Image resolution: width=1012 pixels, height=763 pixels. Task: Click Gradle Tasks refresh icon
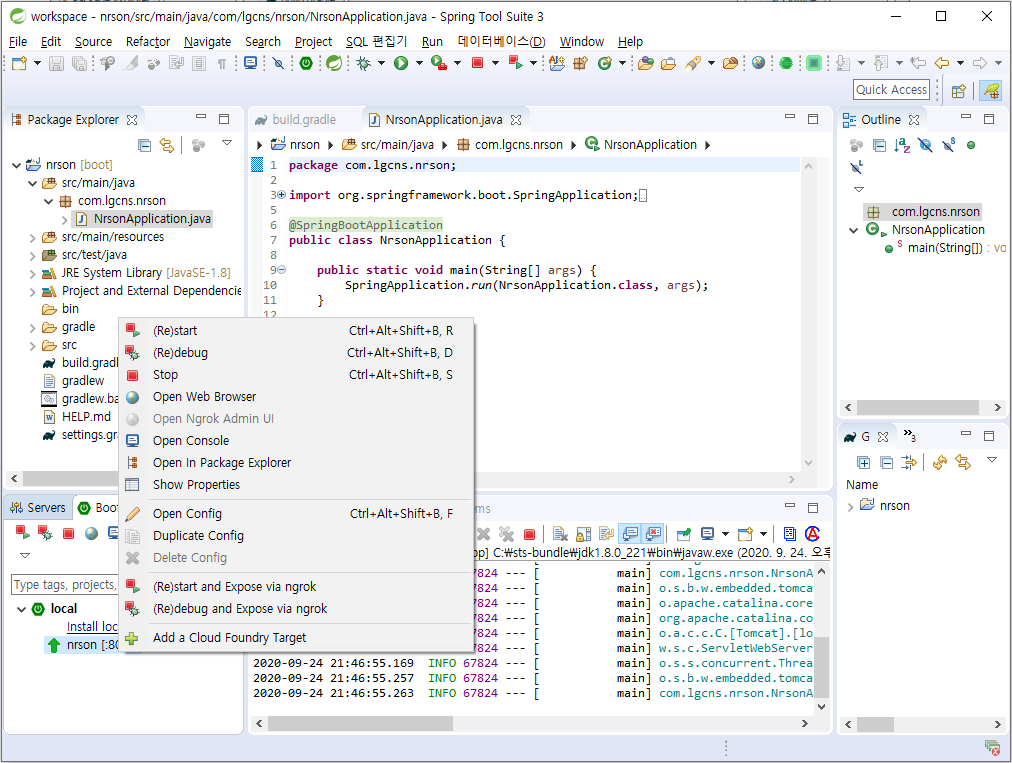pos(940,462)
